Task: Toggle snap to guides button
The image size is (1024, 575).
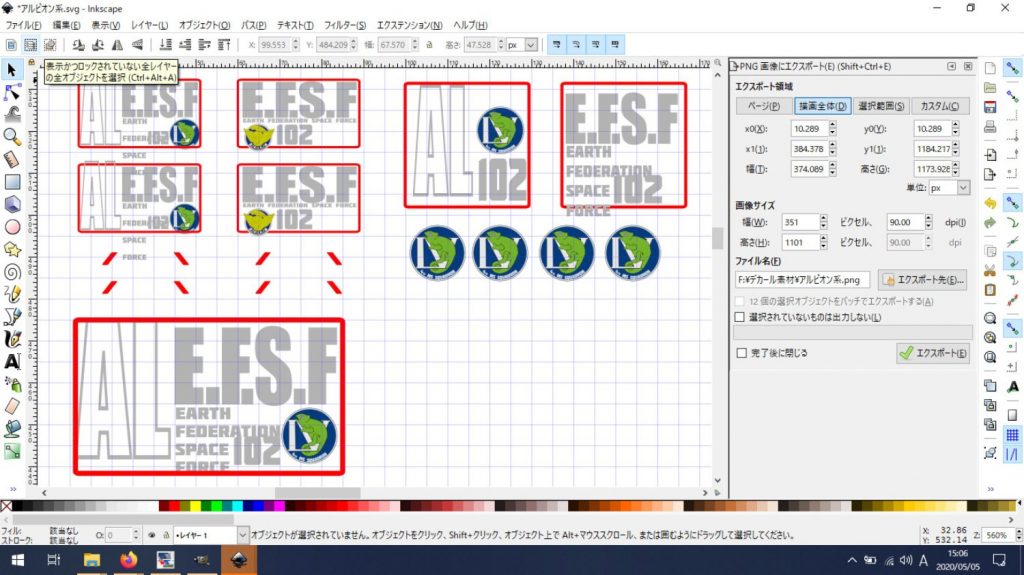Action: (x=1012, y=454)
